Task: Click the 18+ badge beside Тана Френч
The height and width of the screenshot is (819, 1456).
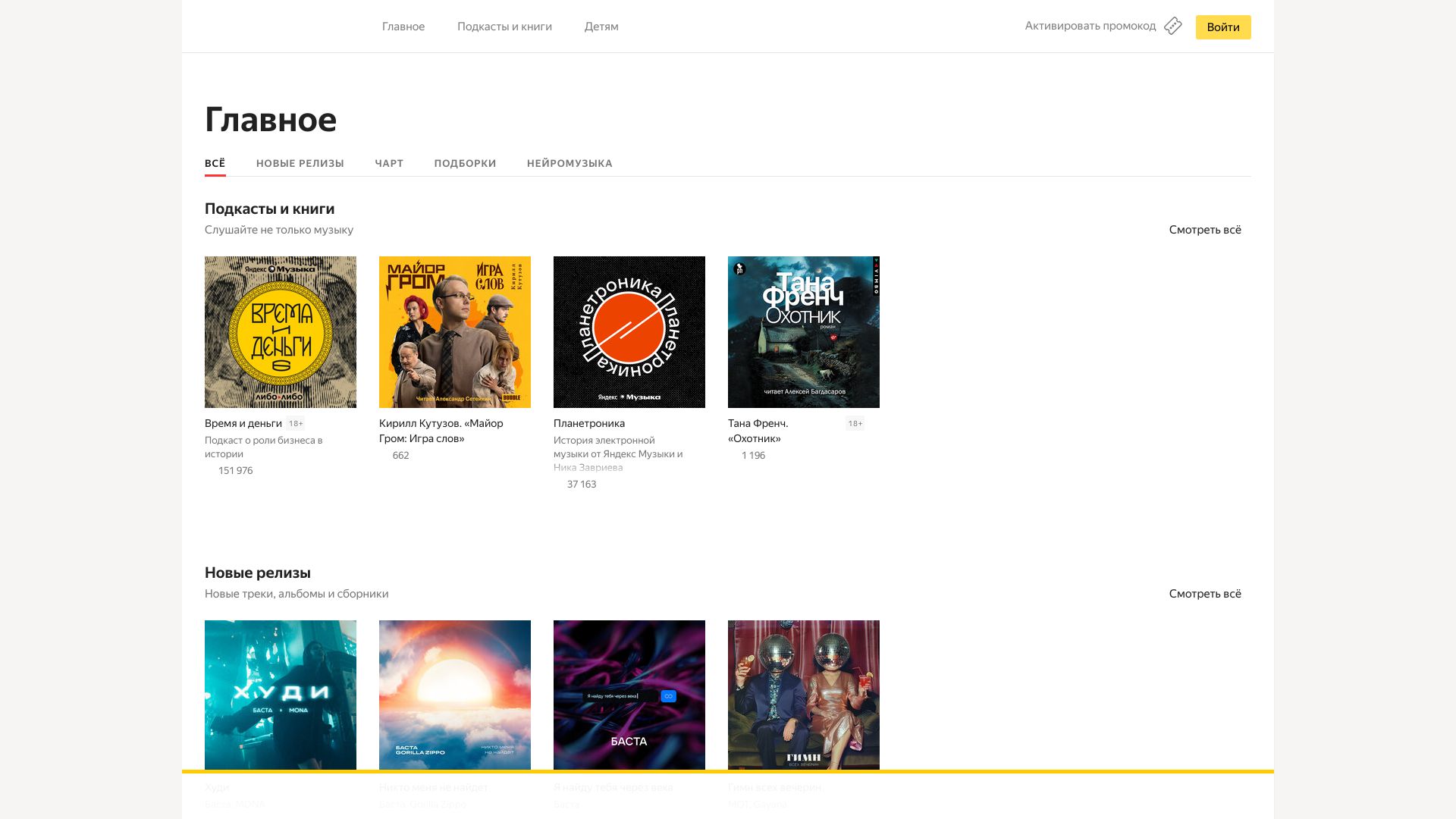Action: point(855,423)
